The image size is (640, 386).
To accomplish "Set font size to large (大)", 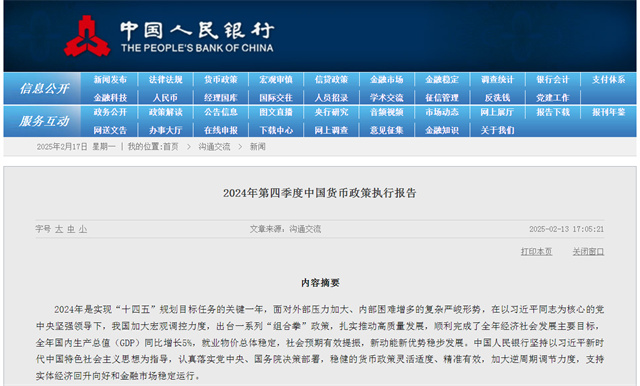I will click(x=59, y=229).
